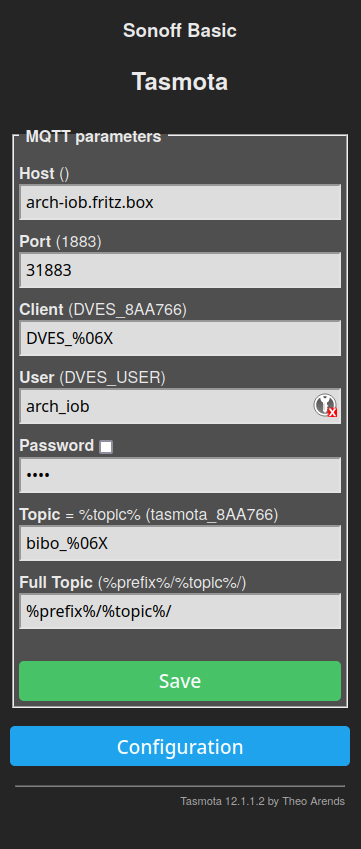The image size is (361, 849).
Task: Click the Tasmota heading text
Action: pyautogui.click(x=180, y=82)
